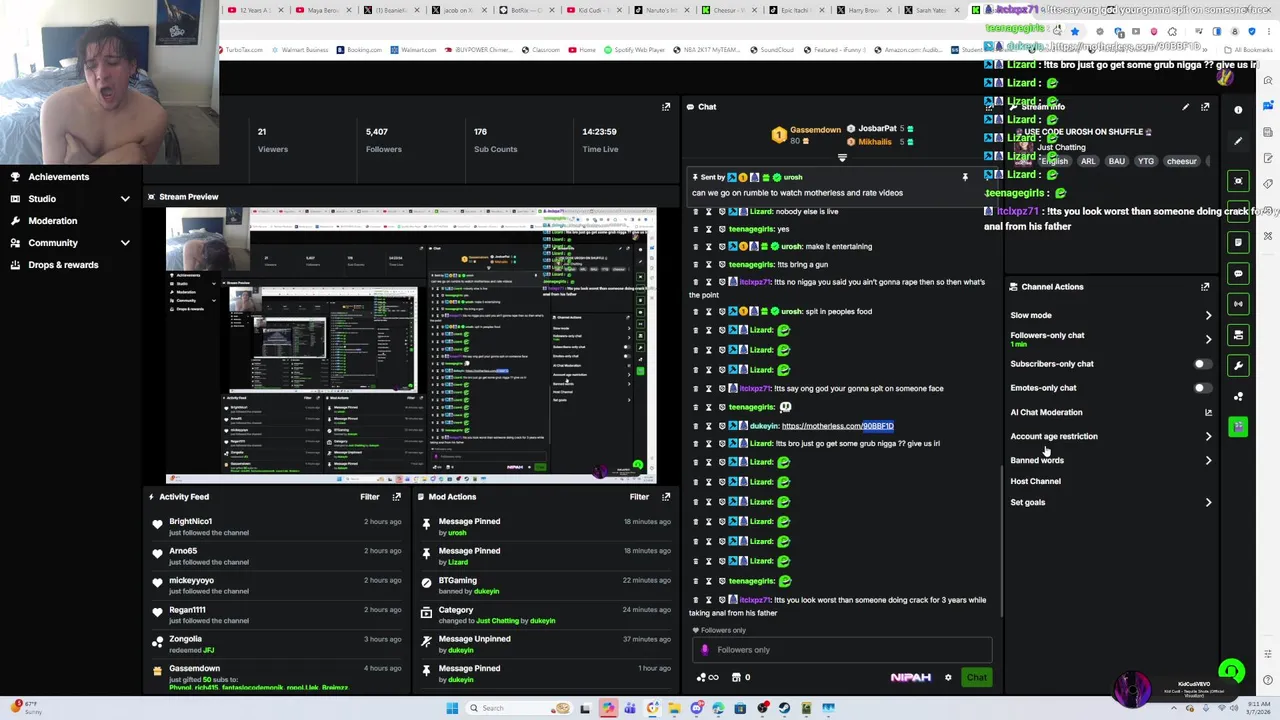1280x720 pixels.
Task: Pop out the Stream info panel
Action: (x=1205, y=107)
